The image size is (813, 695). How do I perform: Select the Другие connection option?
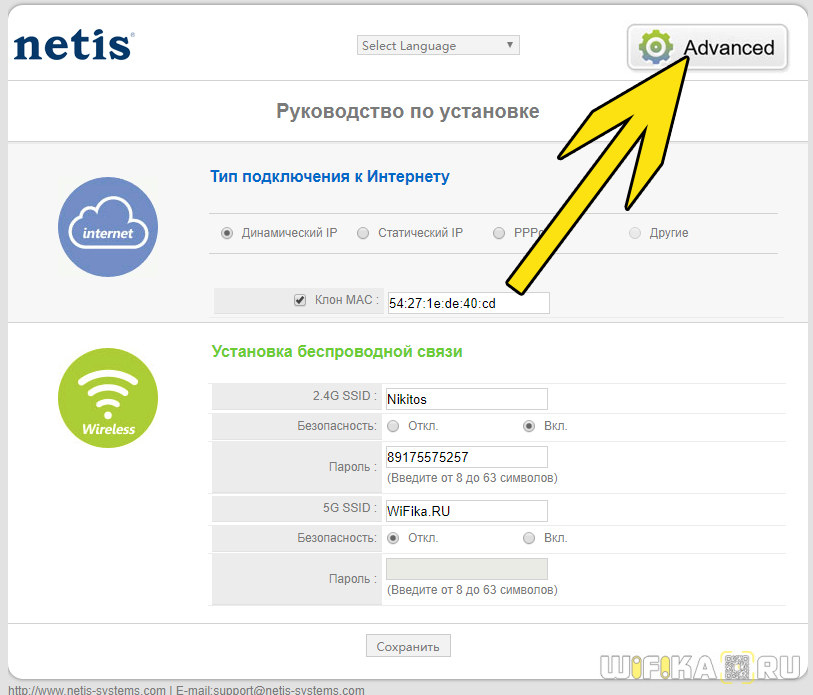tap(635, 233)
